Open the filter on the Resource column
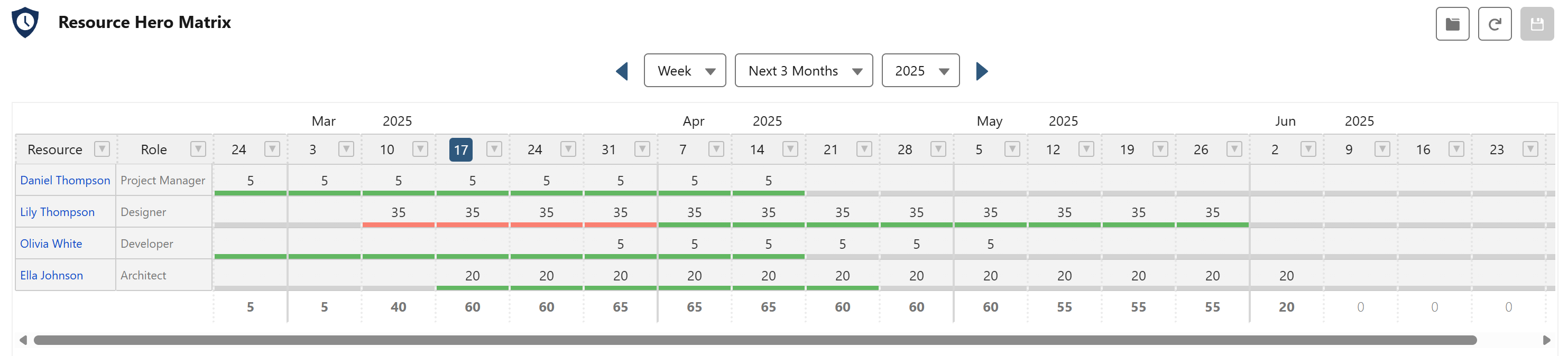The height and width of the screenshot is (356, 1568). (x=102, y=148)
